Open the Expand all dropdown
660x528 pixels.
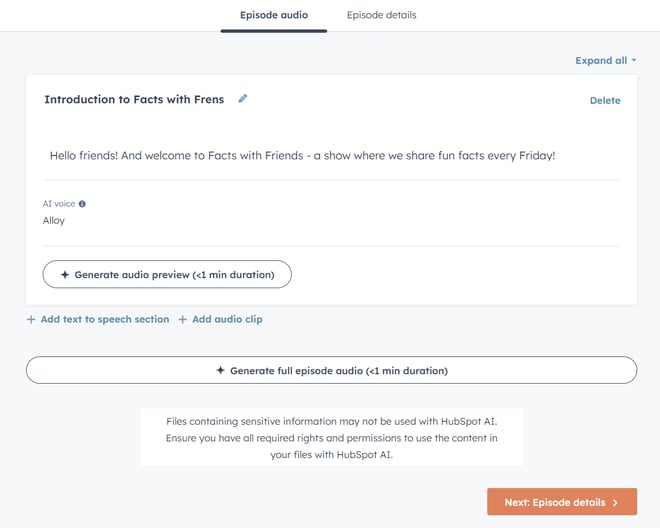[x=605, y=61]
